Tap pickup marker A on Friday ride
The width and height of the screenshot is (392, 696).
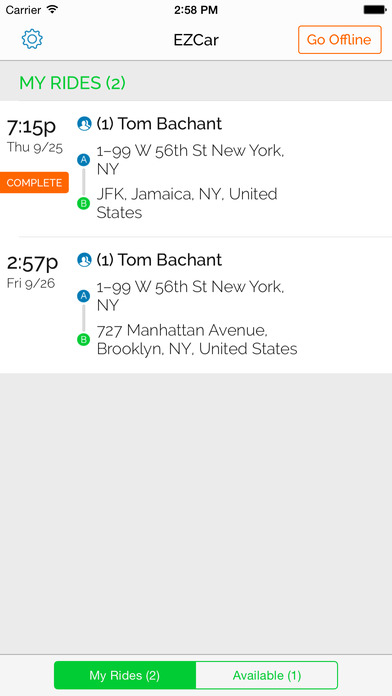tap(83, 296)
